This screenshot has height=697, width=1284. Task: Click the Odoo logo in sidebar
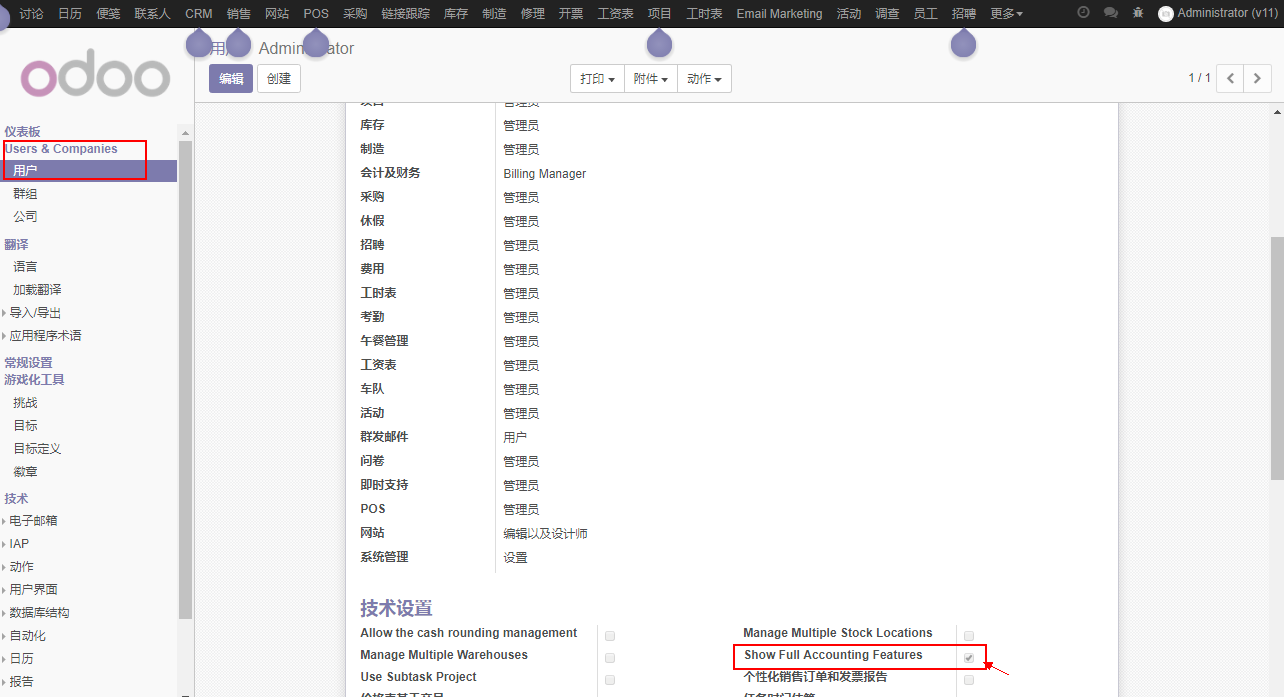pyautogui.click(x=95, y=78)
